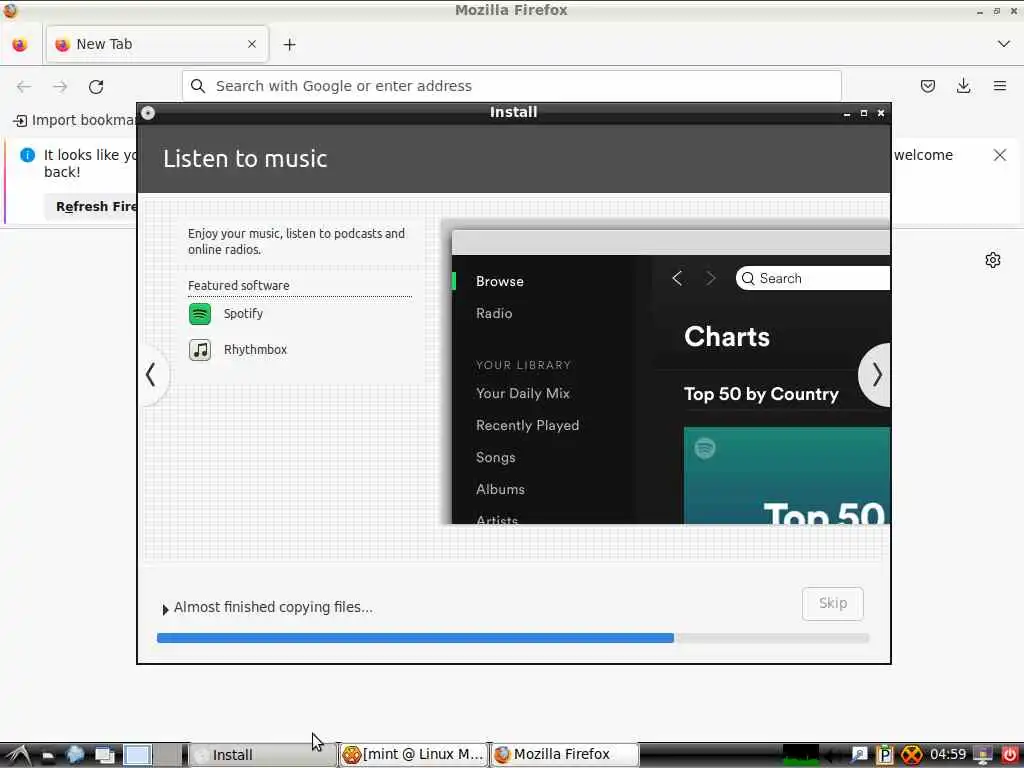The width and height of the screenshot is (1024, 768).
Task: Click the Refresh Firefox button
Action: pos(92,206)
